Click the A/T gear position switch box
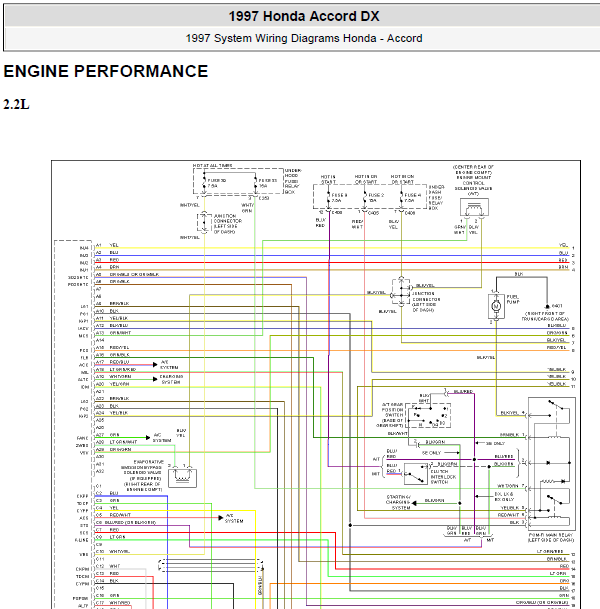The width and height of the screenshot is (600, 609). point(428,416)
